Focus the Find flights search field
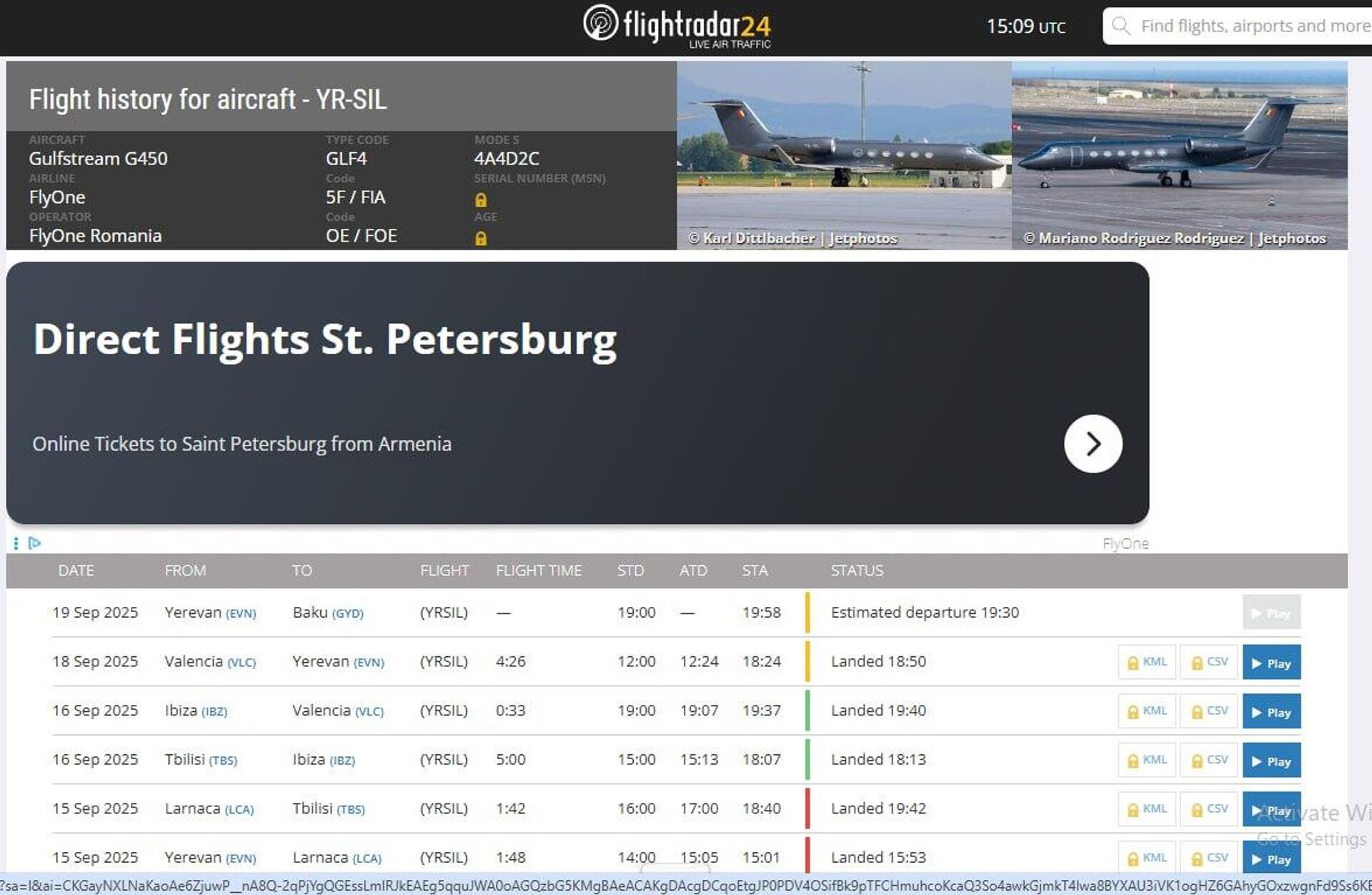The width and height of the screenshot is (1372, 895). [1251, 26]
